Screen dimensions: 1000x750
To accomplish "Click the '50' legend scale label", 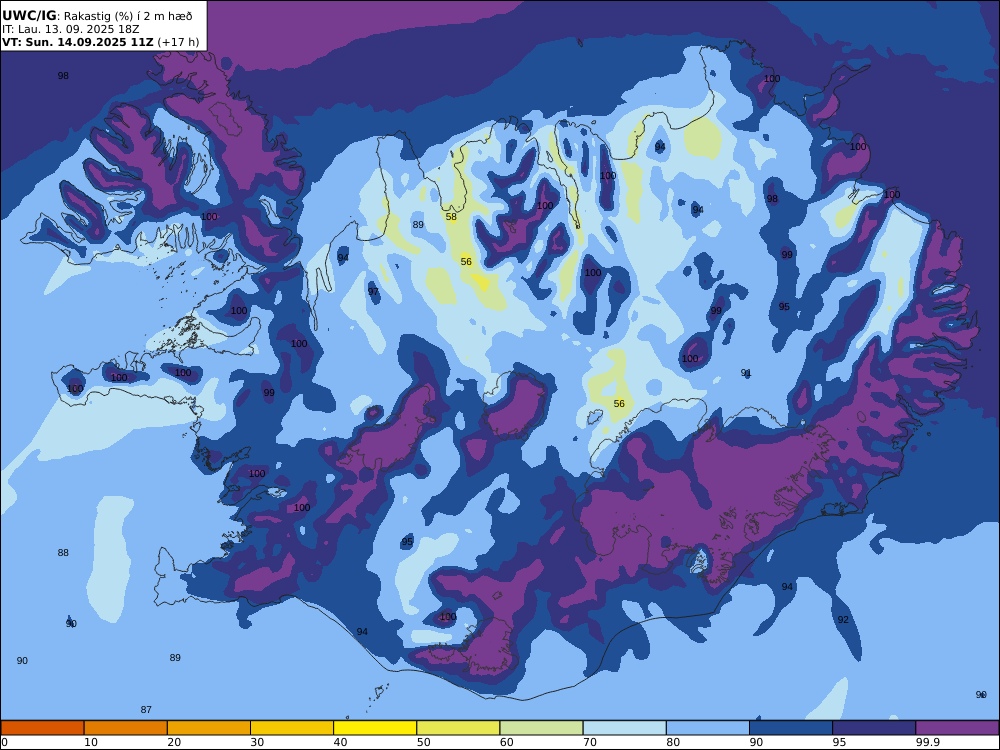I will [423, 742].
